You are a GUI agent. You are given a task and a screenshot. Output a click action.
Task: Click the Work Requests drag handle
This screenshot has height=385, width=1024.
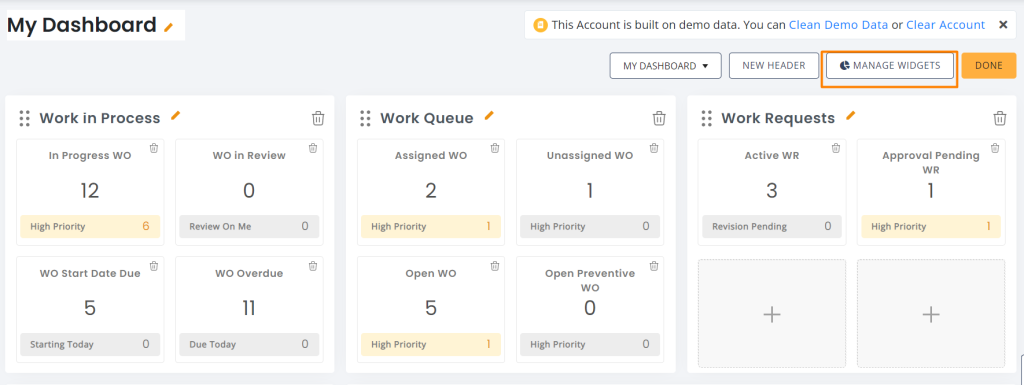(707, 118)
